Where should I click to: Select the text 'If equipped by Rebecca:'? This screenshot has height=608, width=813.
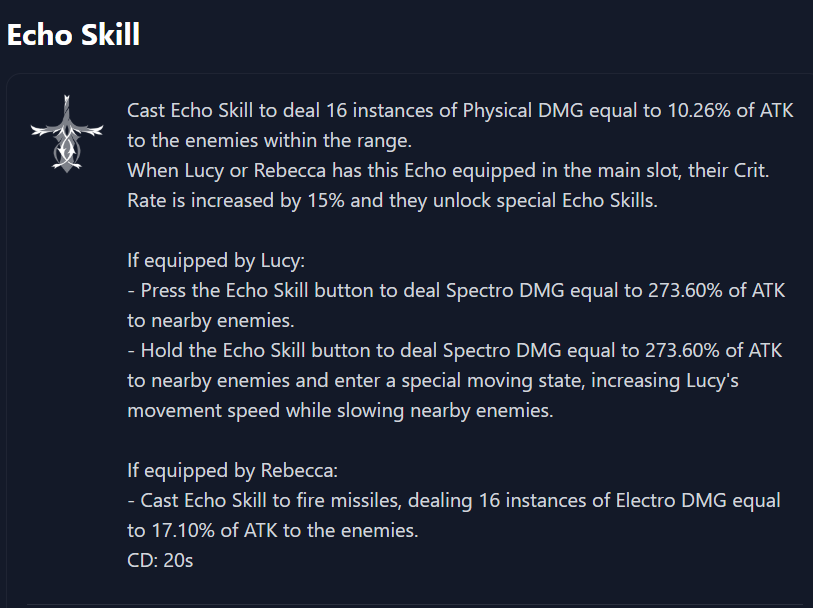(232, 470)
